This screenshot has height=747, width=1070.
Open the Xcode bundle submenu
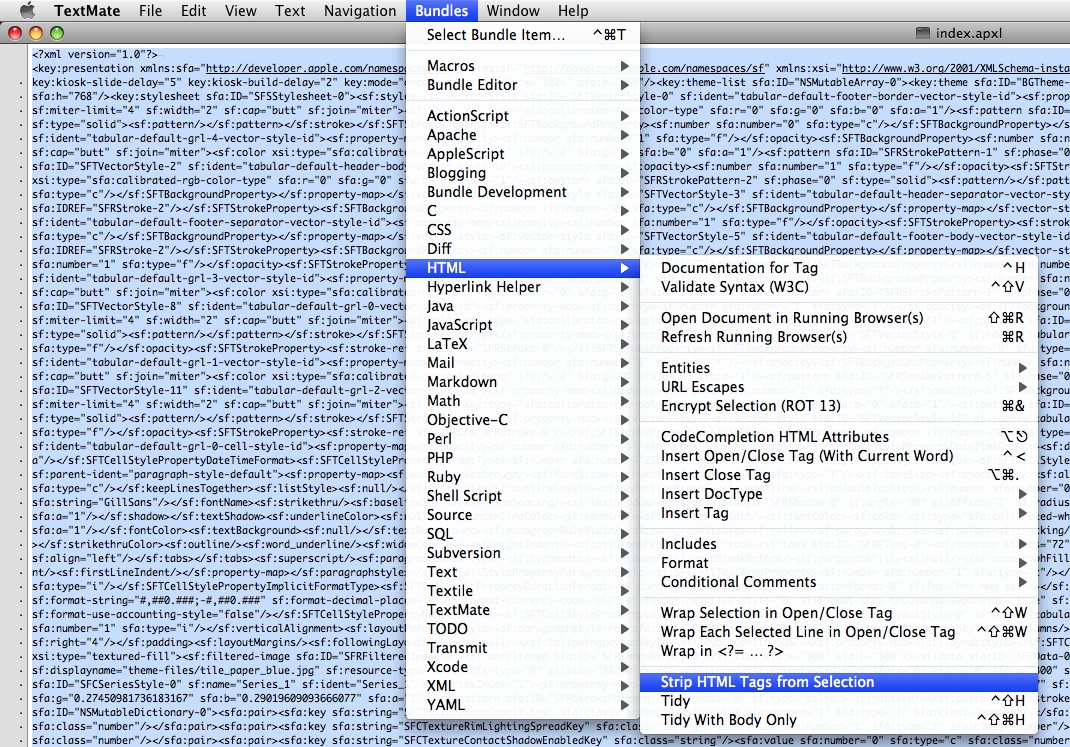click(x=523, y=667)
